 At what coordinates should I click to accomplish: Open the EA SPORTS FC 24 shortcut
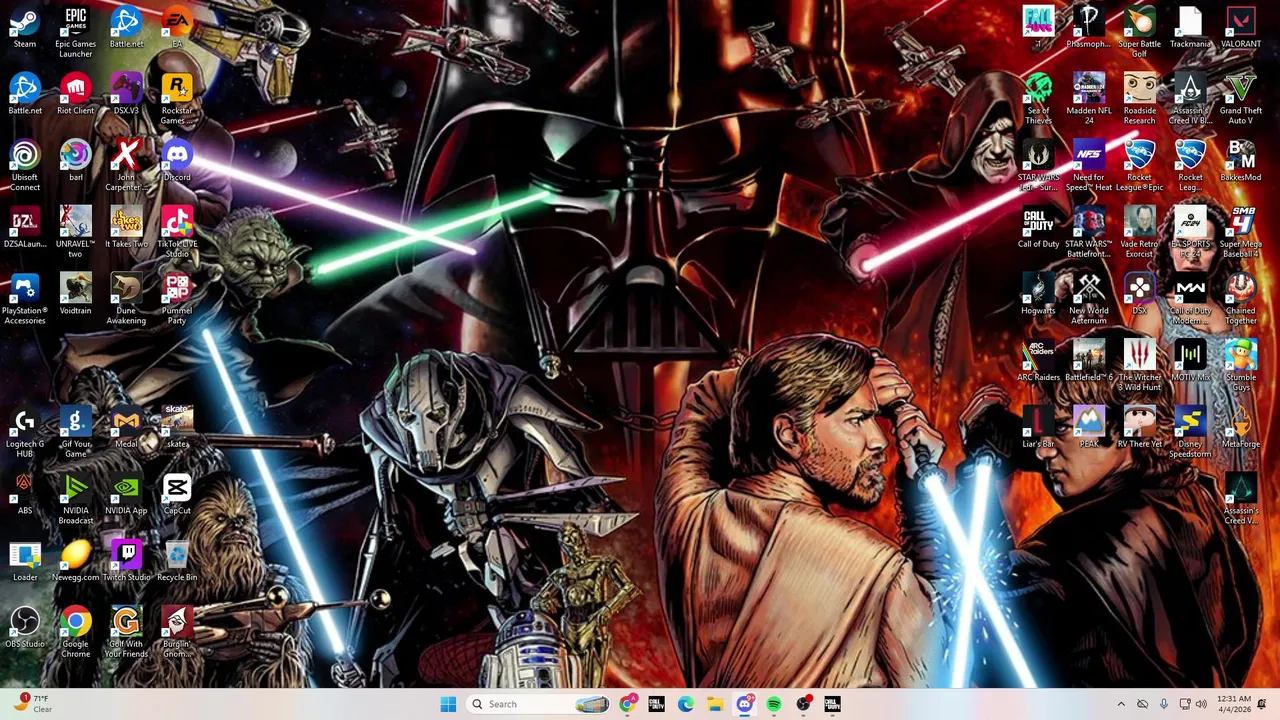coord(1190,232)
